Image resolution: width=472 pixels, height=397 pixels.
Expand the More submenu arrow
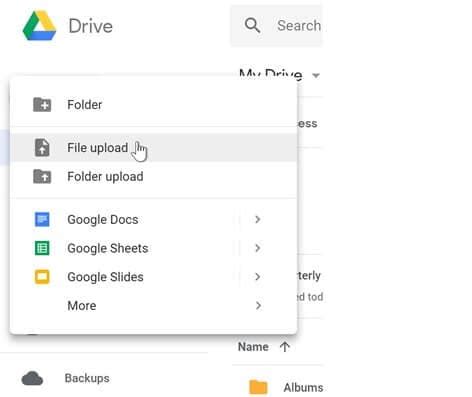point(258,305)
